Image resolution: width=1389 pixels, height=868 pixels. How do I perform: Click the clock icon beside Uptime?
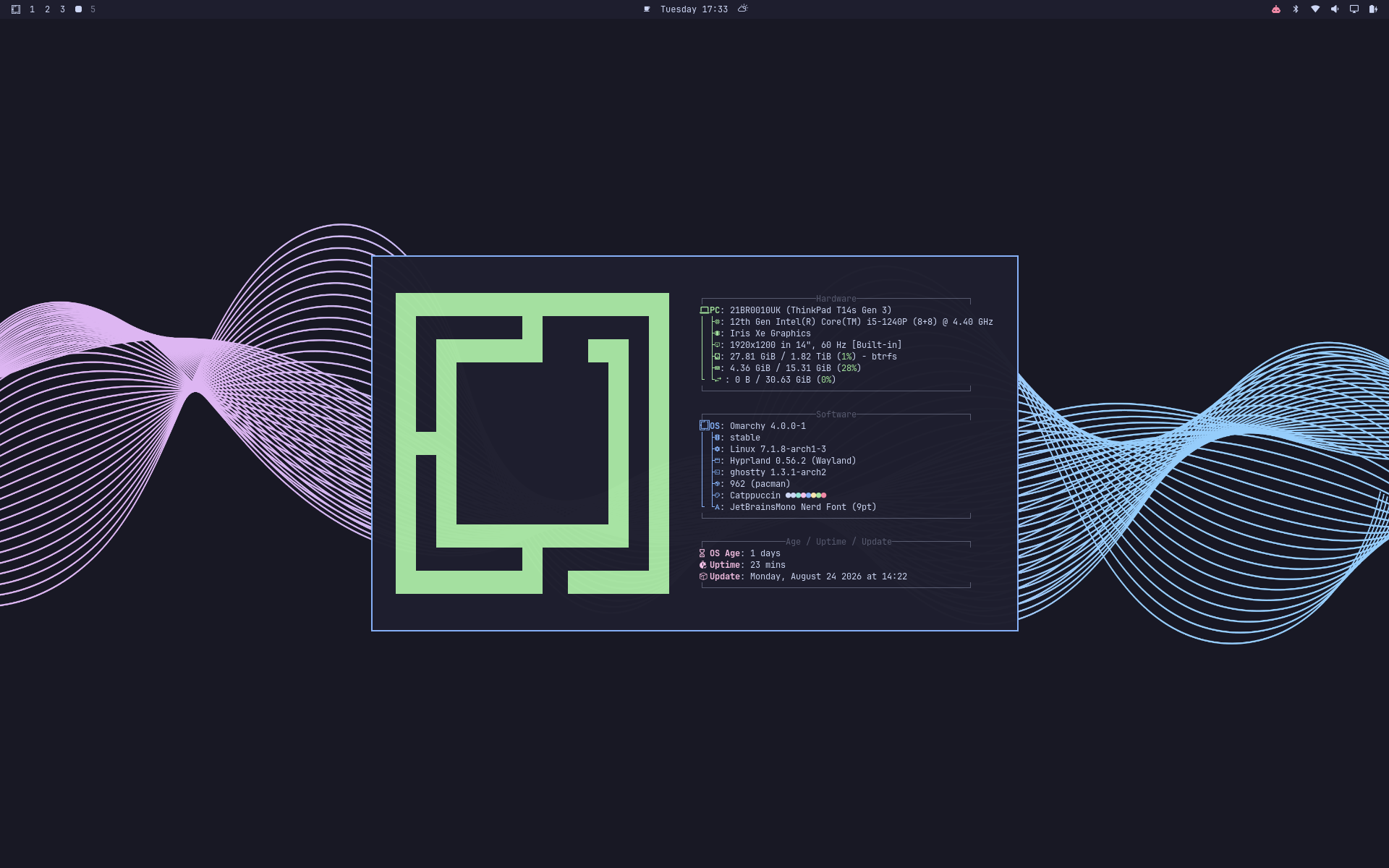point(702,565)
